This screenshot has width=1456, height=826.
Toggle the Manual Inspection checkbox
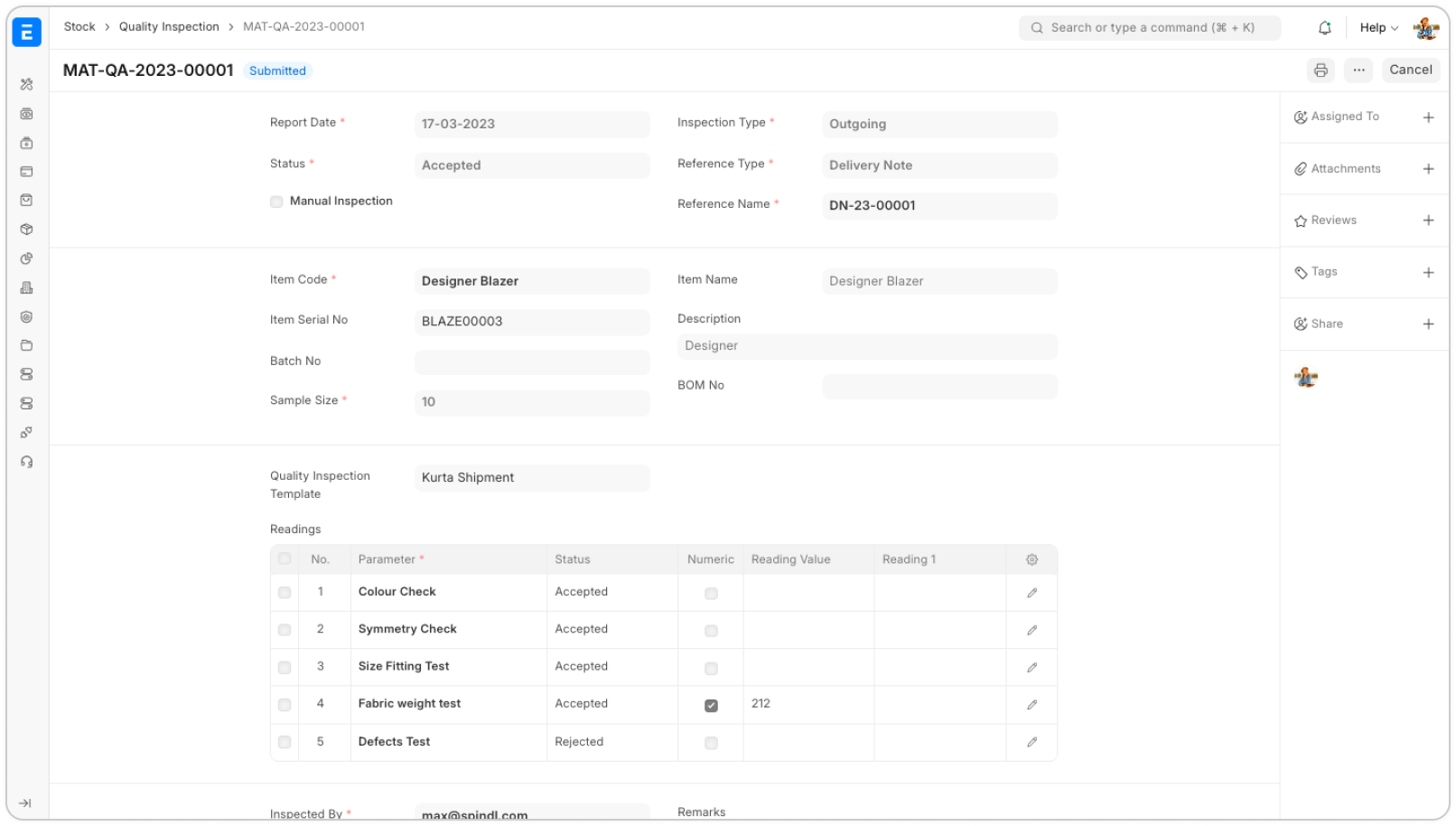click(x=276, y=202)
